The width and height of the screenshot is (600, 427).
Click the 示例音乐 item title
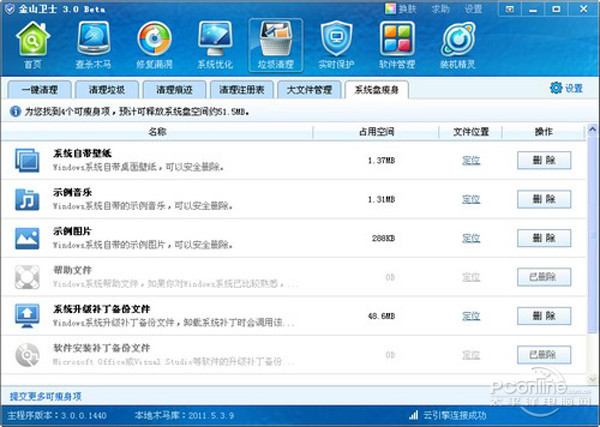72,192
